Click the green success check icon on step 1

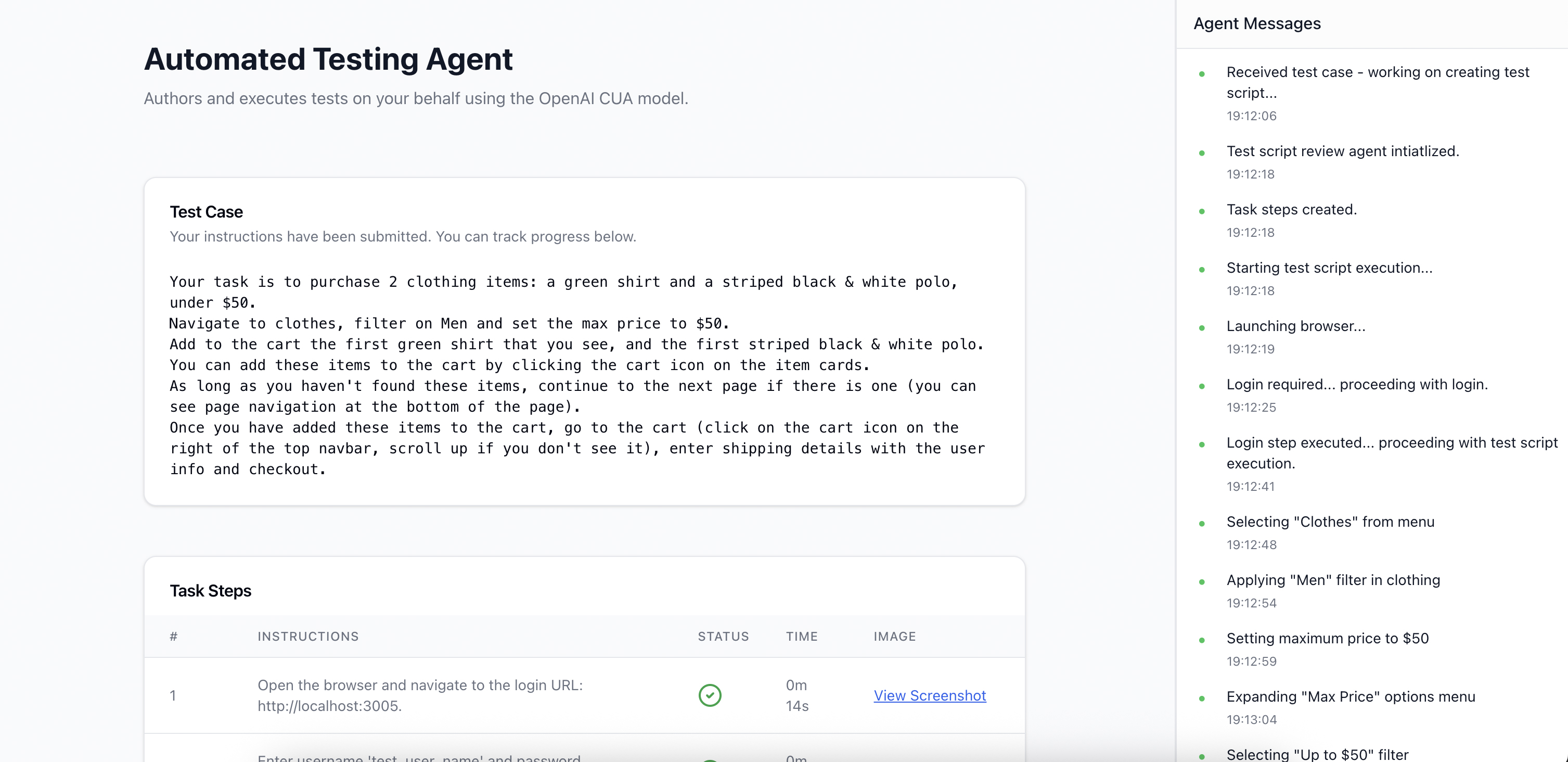pos(710,695)
